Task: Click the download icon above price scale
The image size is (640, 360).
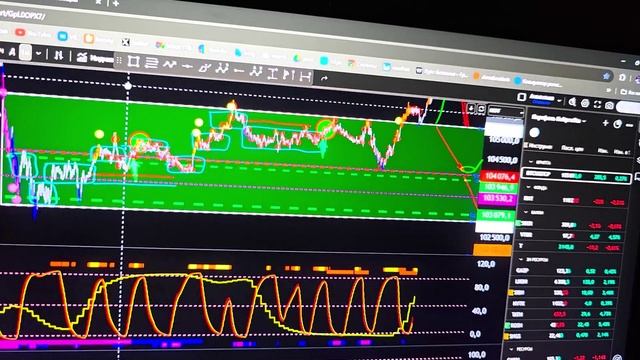Action: pyautogui.click(x=471, y=108)
